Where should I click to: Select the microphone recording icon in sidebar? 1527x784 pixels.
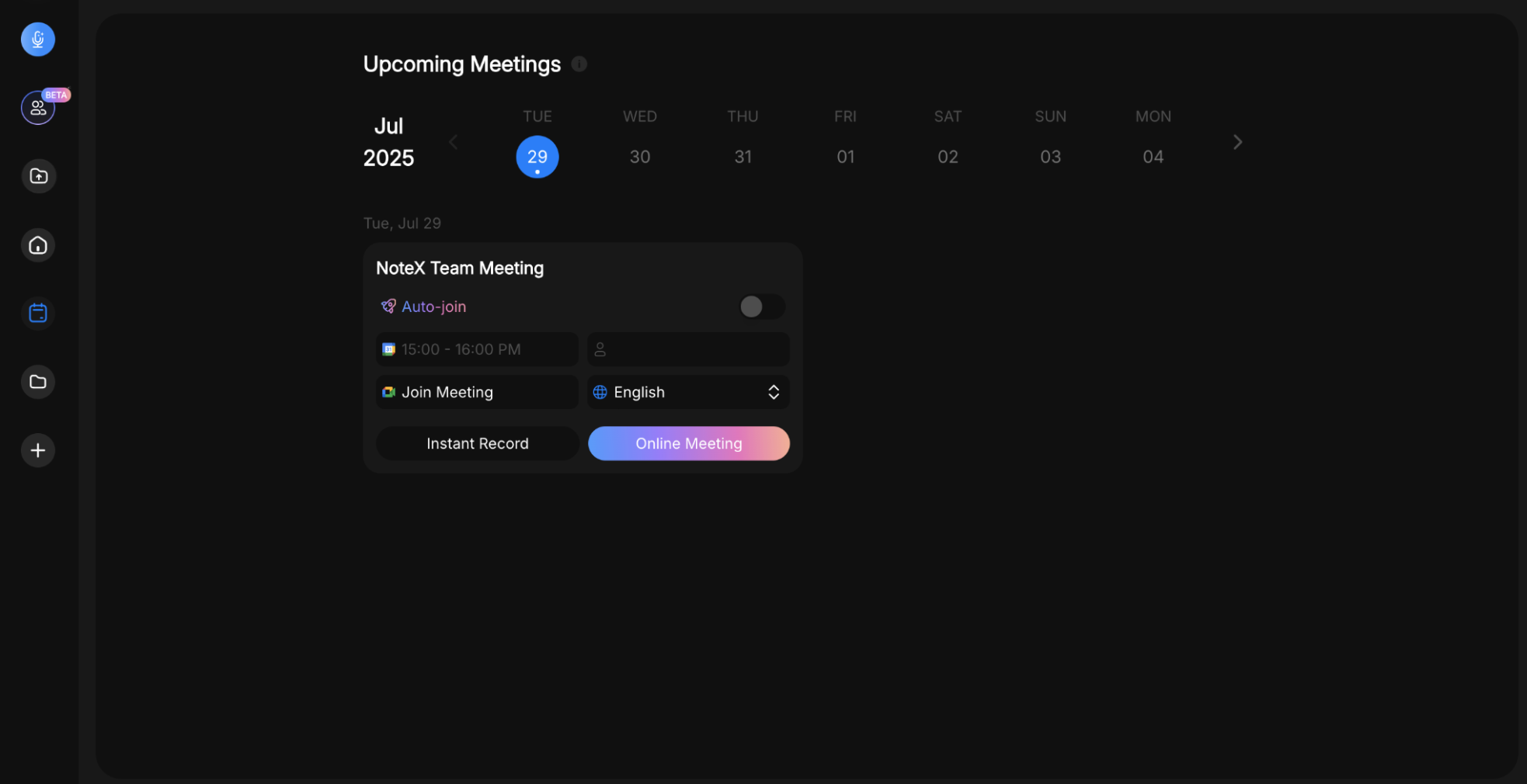(37, 39)
